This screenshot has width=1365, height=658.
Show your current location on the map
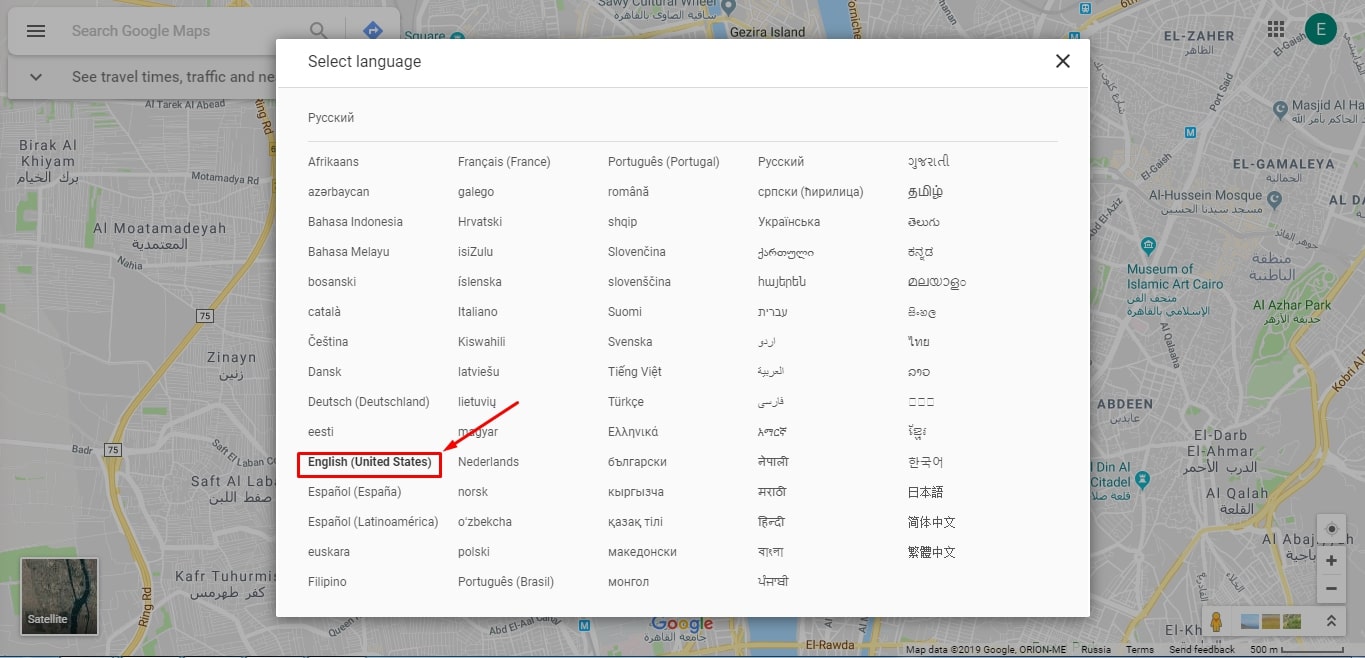click(x=1331, y=529)
